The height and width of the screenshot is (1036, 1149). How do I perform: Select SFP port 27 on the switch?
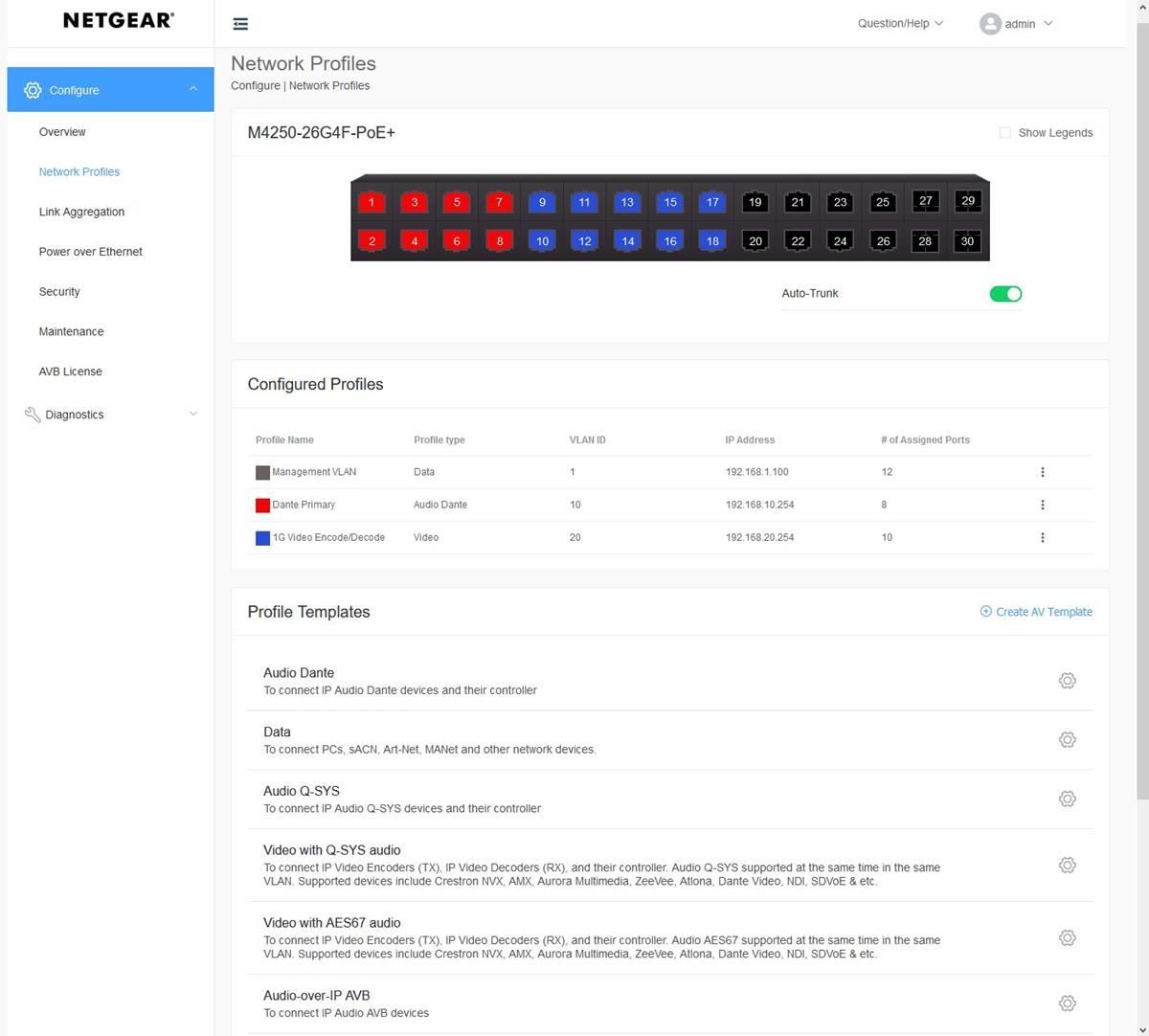pyautogui.click(x=926, y=201)
